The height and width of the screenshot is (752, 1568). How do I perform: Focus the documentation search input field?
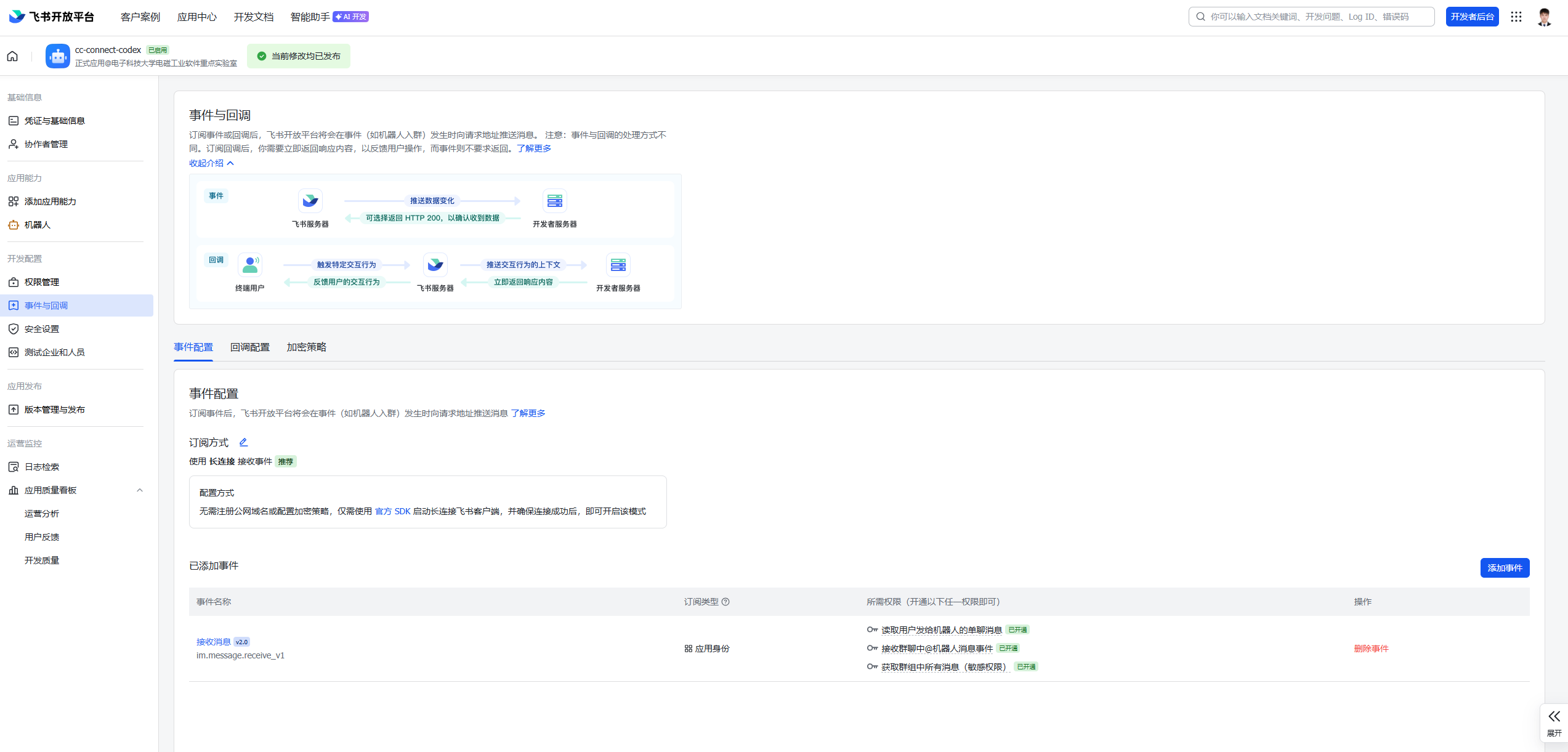[x=1312, y=17]
